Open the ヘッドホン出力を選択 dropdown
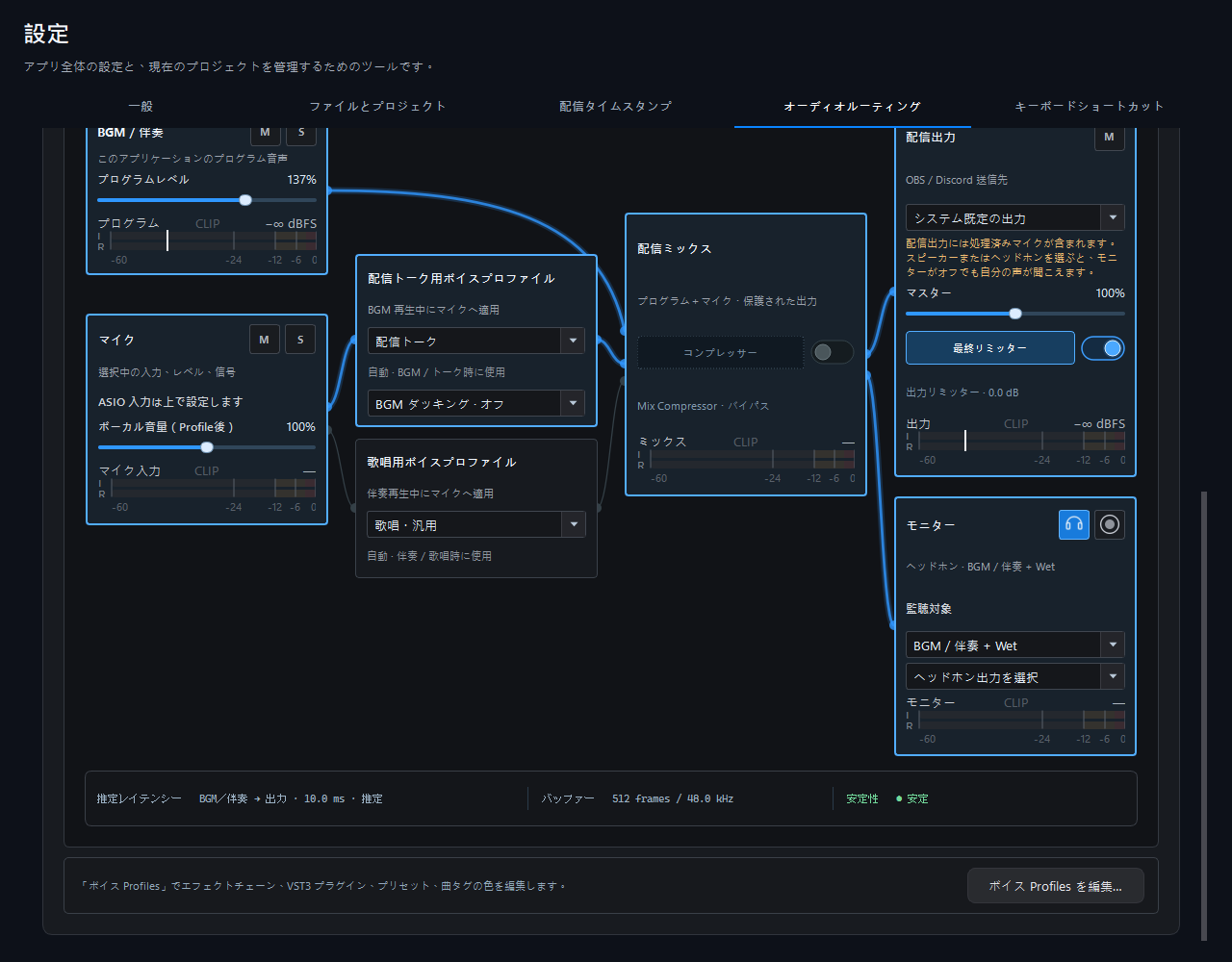 [1015, 676]
